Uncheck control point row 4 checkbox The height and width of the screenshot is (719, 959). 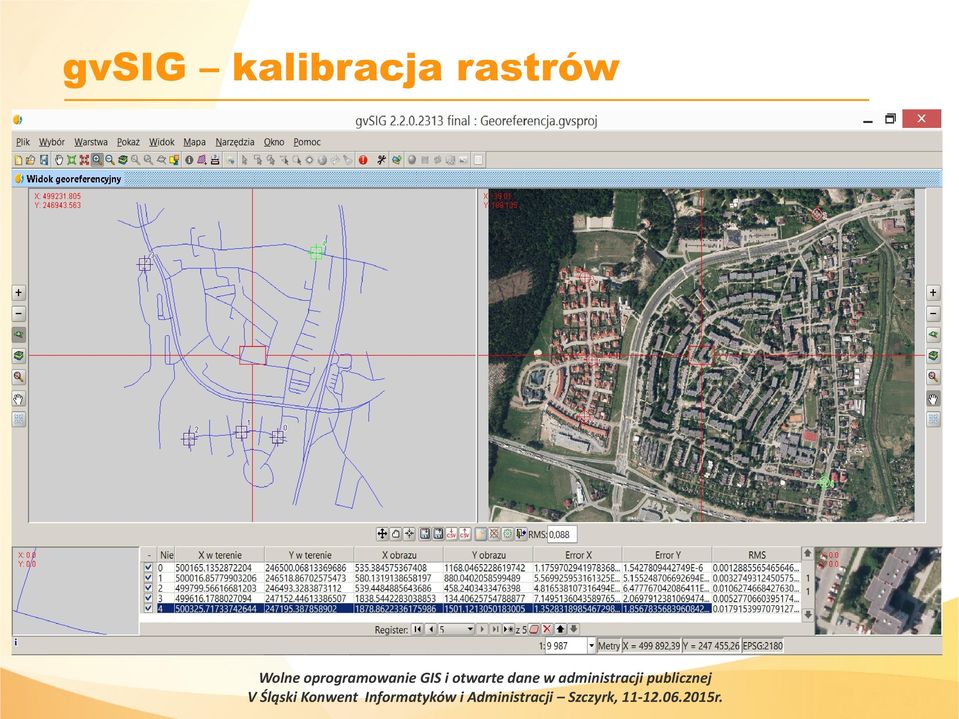tap(148, 608)
